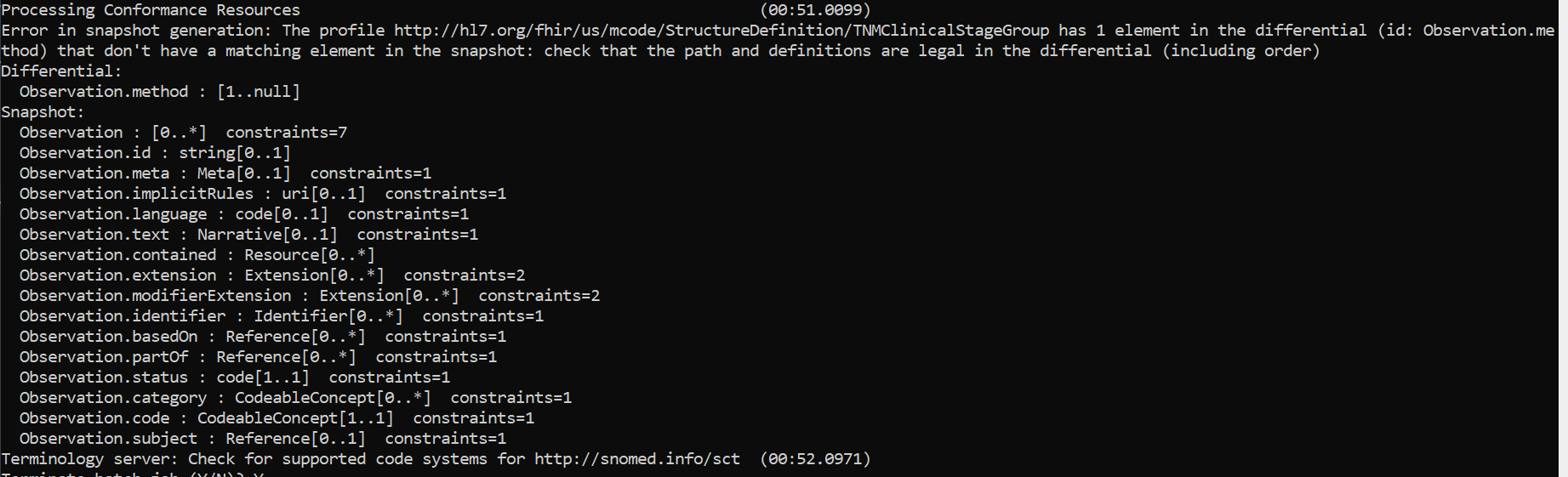Viewport: 1568px width, 477px height.
Task: Click the http://snomed.info/sct URL
Action: pyautogui.click(x=637, y=459)
